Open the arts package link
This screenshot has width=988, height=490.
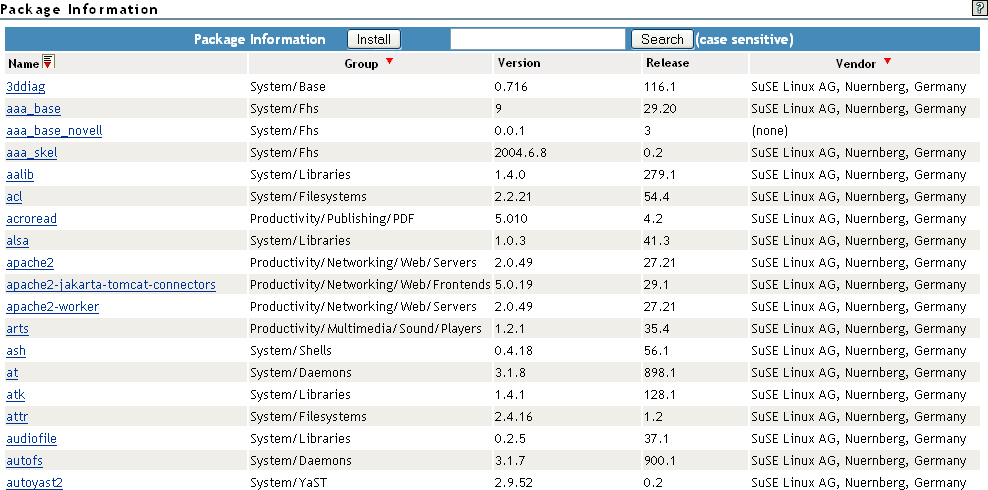(18, 329)
